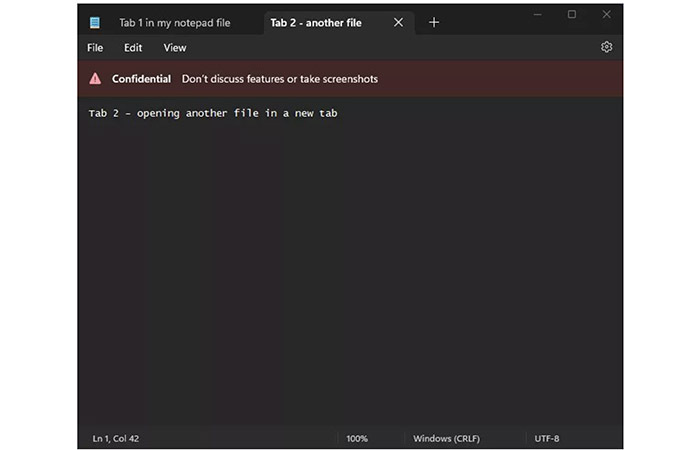Add a new tab with plus button
The width and height of the screenshot is (700, 450).
point(434,22)
